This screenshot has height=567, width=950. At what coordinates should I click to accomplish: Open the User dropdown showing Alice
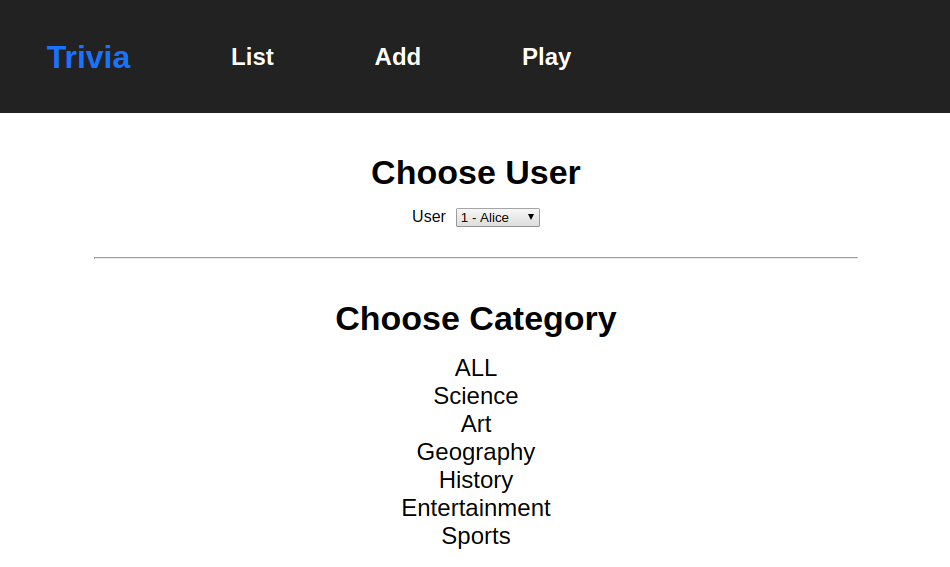coord(497,218)
